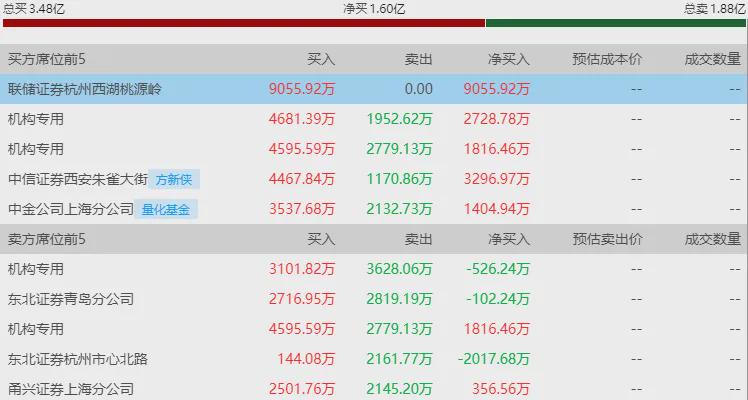Click the 4467.84万 buy amount
The height and width of the screenshot is (400, 748).
pyautogui.click(x=301, y=179)
